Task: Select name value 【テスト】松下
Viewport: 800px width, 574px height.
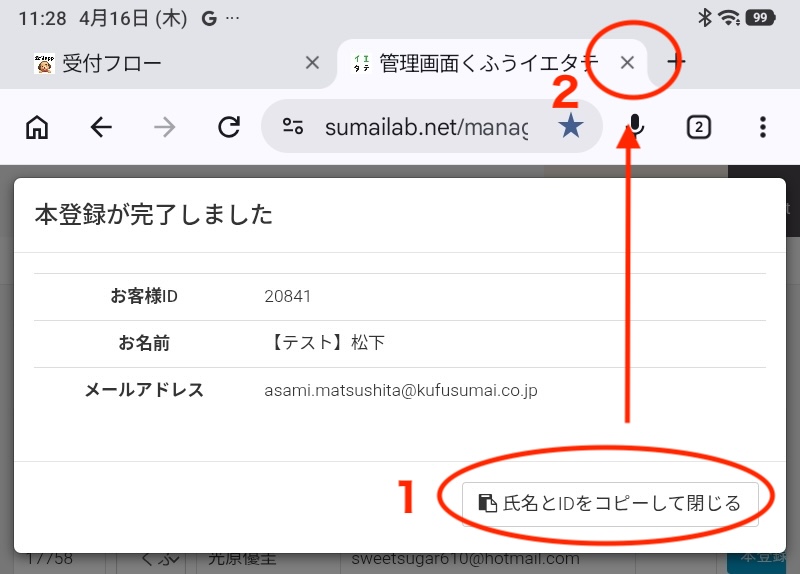Action: (325, 342)
